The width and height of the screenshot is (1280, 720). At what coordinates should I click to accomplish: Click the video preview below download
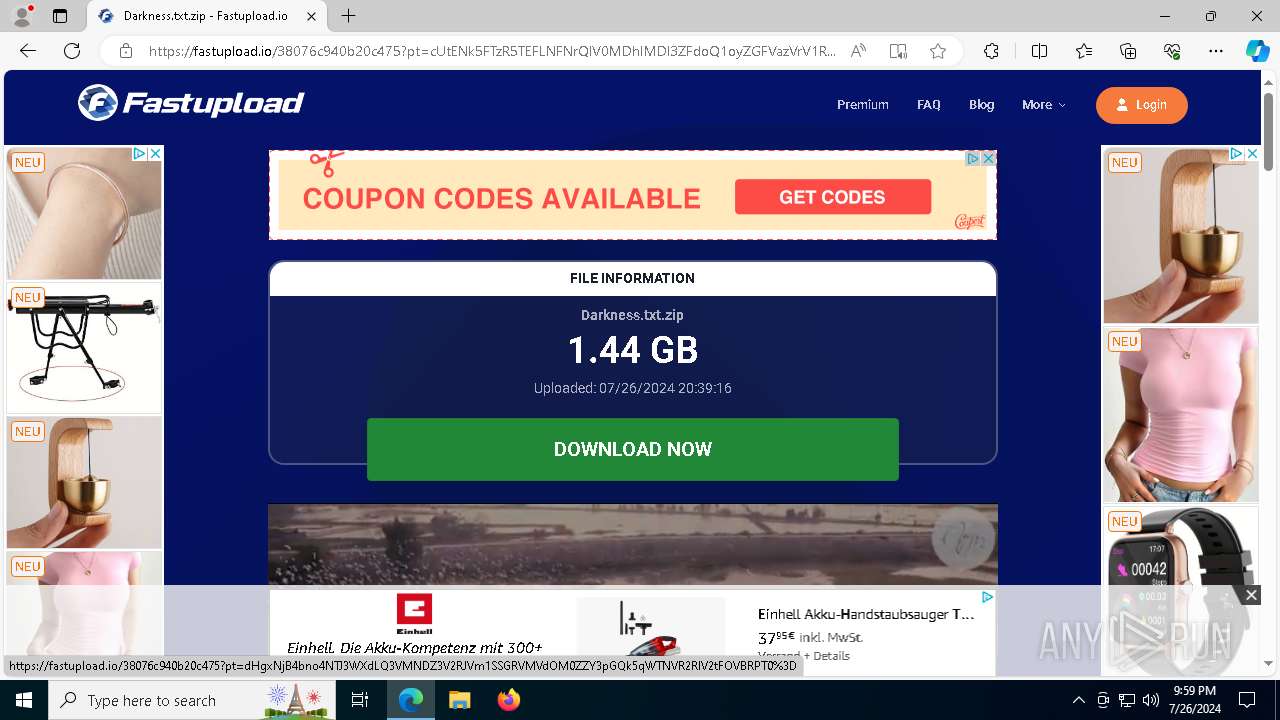633,545
